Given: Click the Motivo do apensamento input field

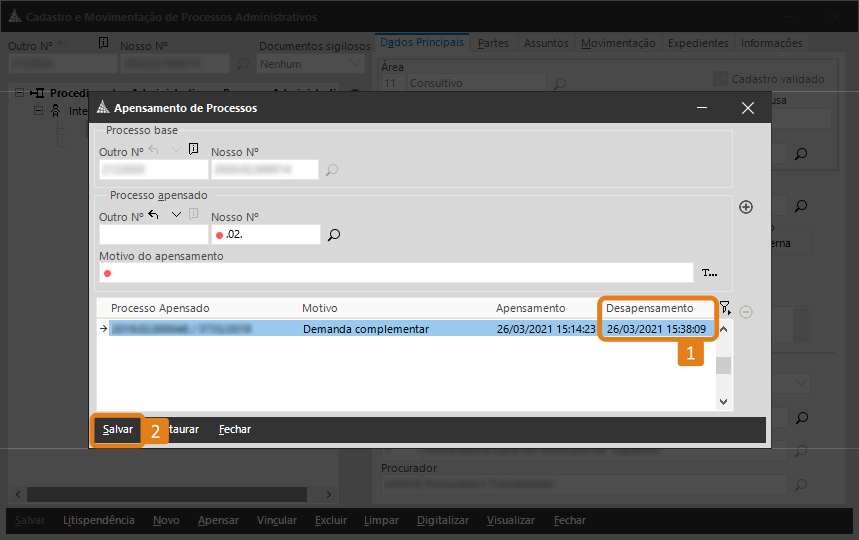Looking at the screenshot, I should (x=395, y=273).
